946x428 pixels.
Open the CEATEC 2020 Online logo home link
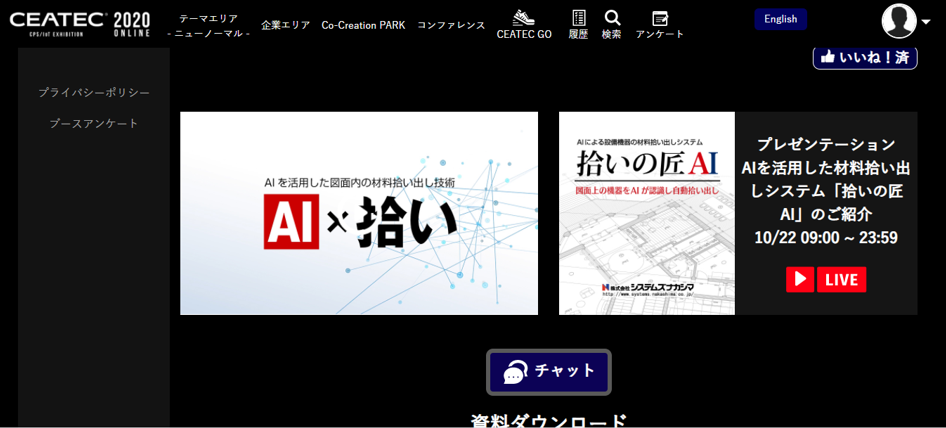click(x=80, y=24)
